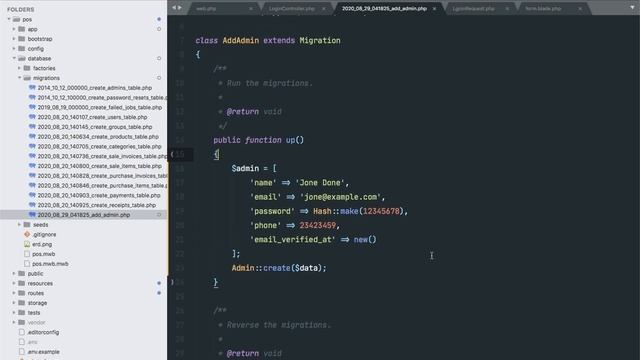
Task: Click the 'email_verified_at' key in code
Action: 293,240
